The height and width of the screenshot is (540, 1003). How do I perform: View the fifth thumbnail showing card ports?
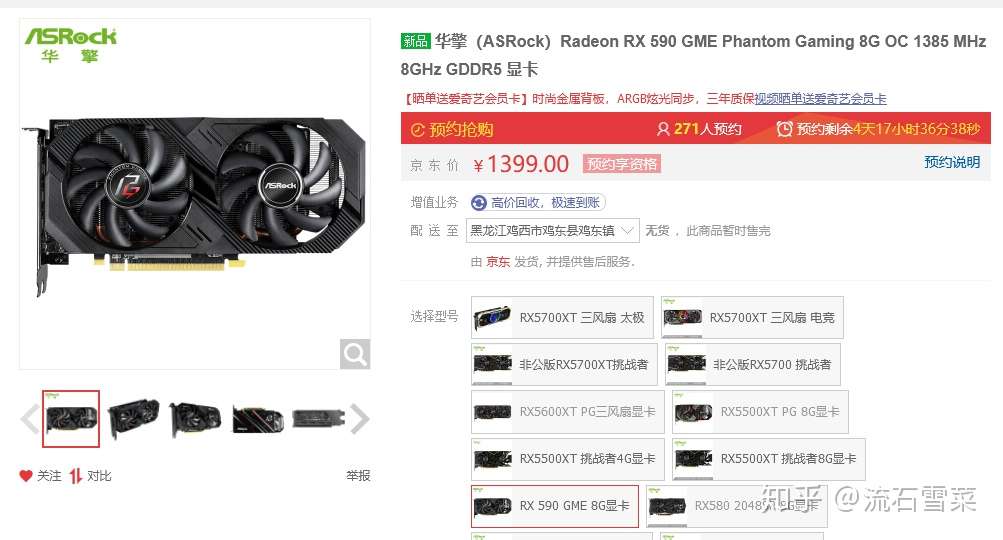(318, 419)
